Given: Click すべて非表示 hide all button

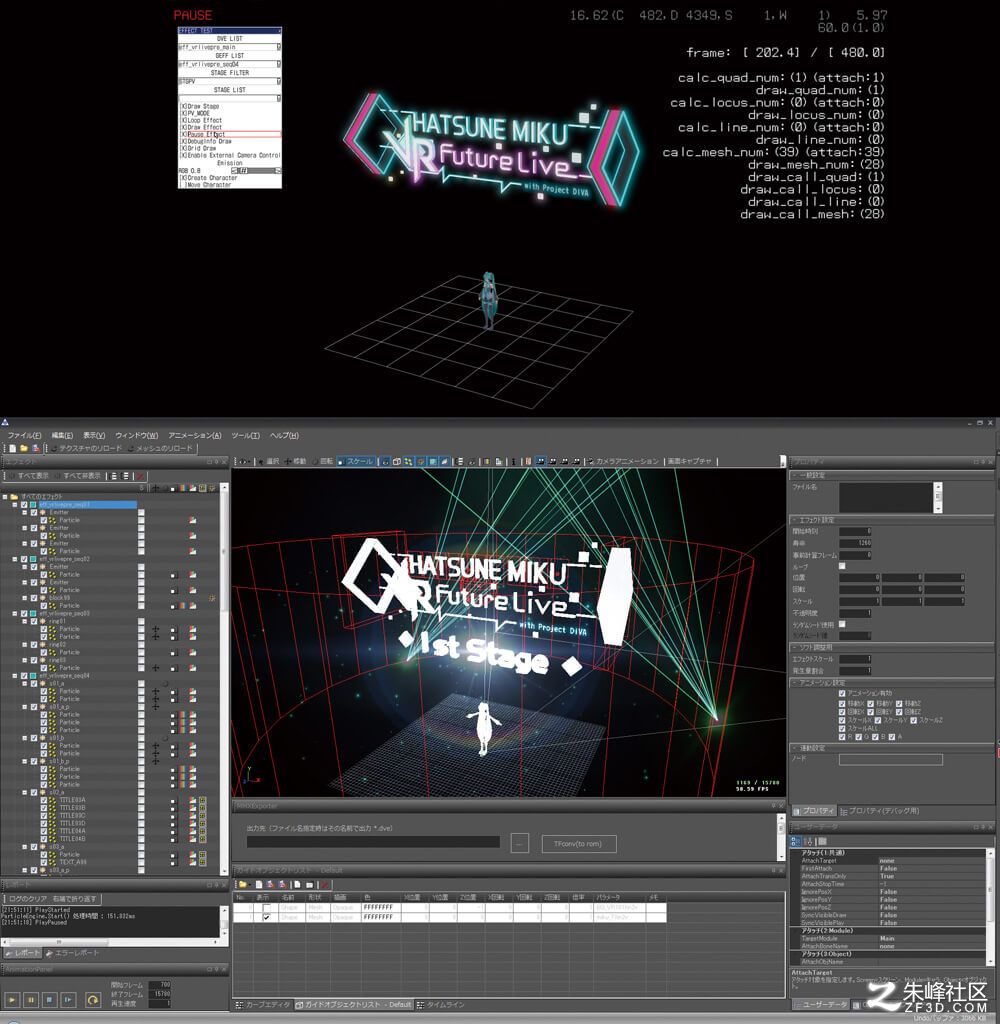Looking at the screenshot, I should [x=78, y=476].
